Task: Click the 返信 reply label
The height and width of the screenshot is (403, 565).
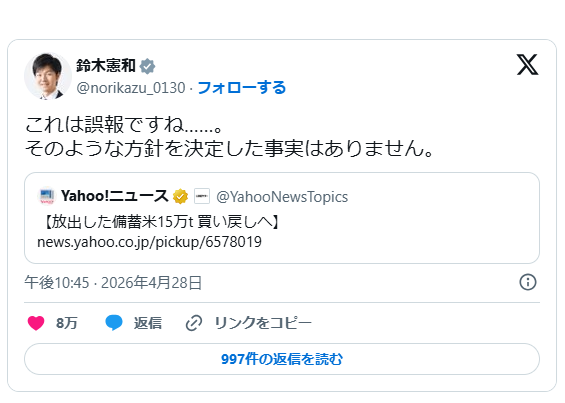Action: tap(148, 323)
